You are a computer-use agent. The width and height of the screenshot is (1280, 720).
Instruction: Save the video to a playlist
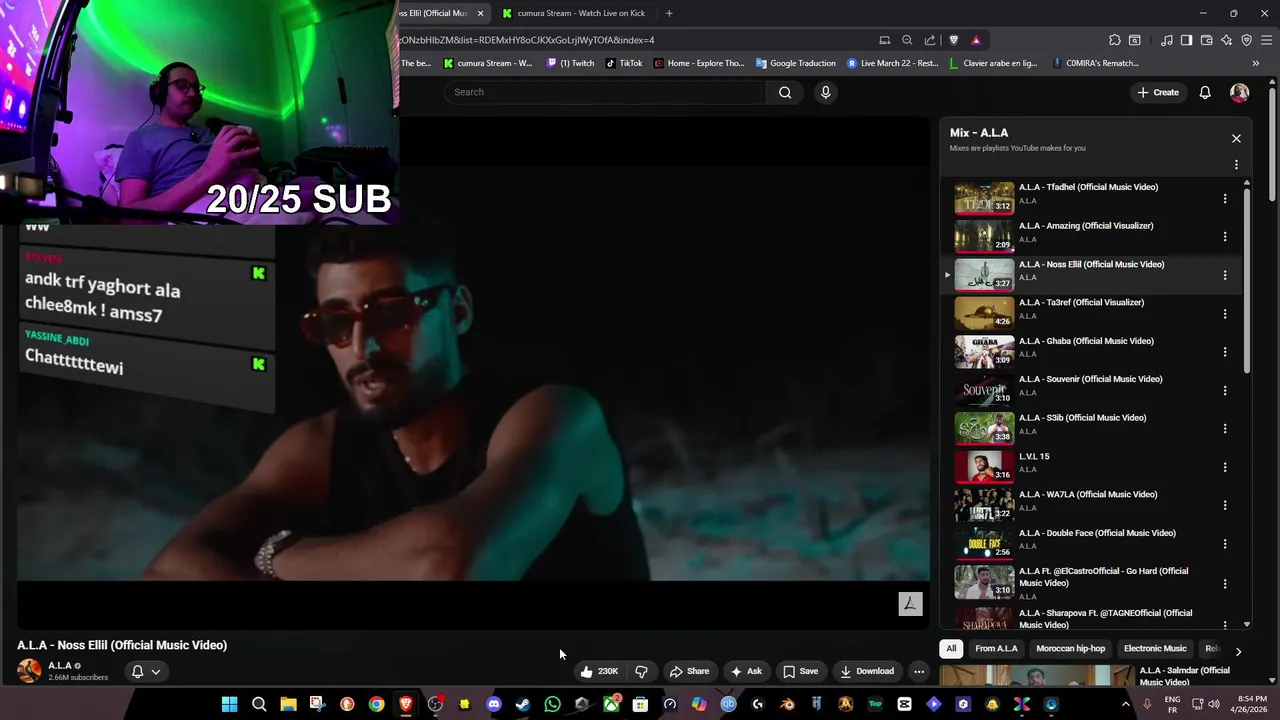800,671
